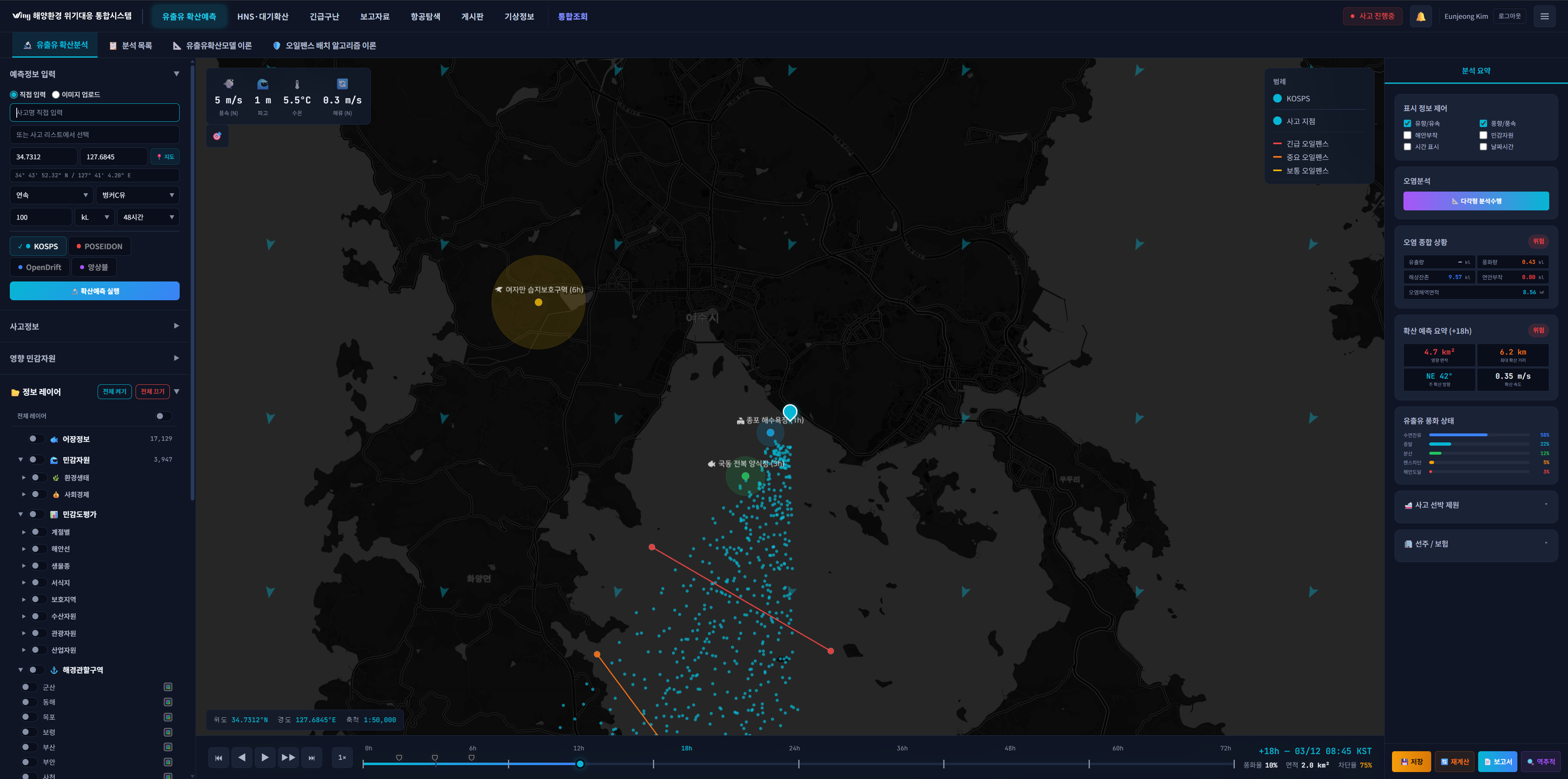
Task: Open the 48시간 duration dropdown
Action: tap(148, 217)
